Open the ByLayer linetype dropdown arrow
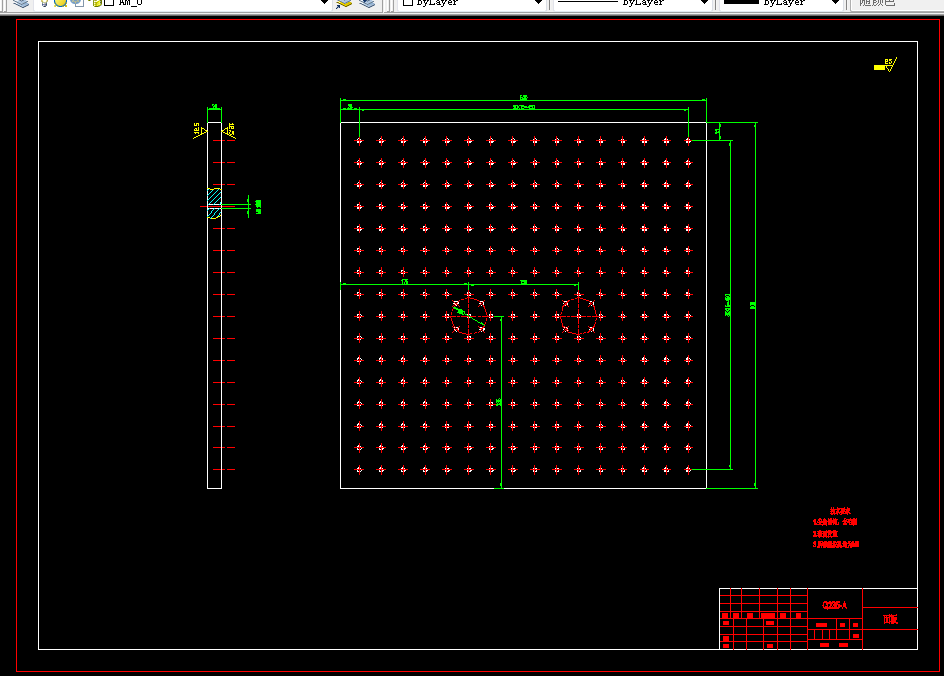Screen dimensions: 944x676 point(703,2)
